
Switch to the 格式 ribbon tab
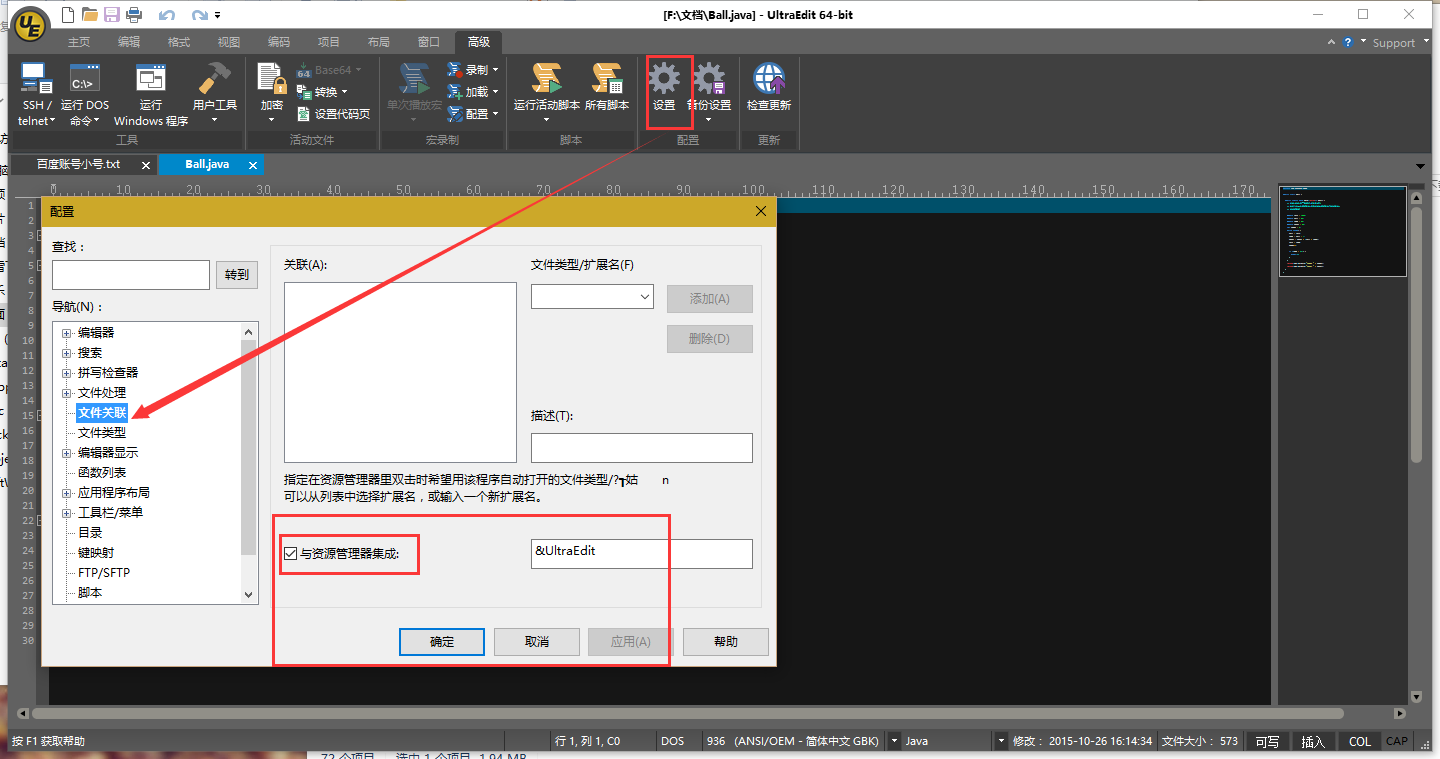pos(179,42)
